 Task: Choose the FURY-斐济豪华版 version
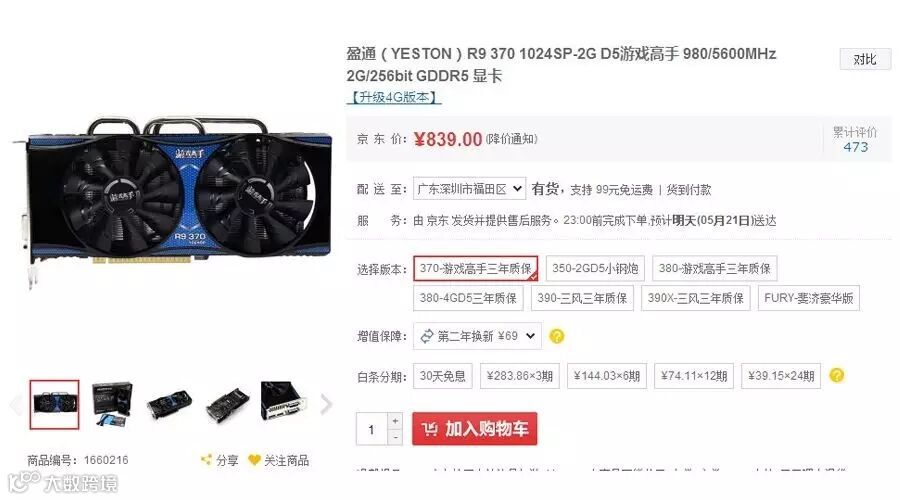click(x=808, y=299)
